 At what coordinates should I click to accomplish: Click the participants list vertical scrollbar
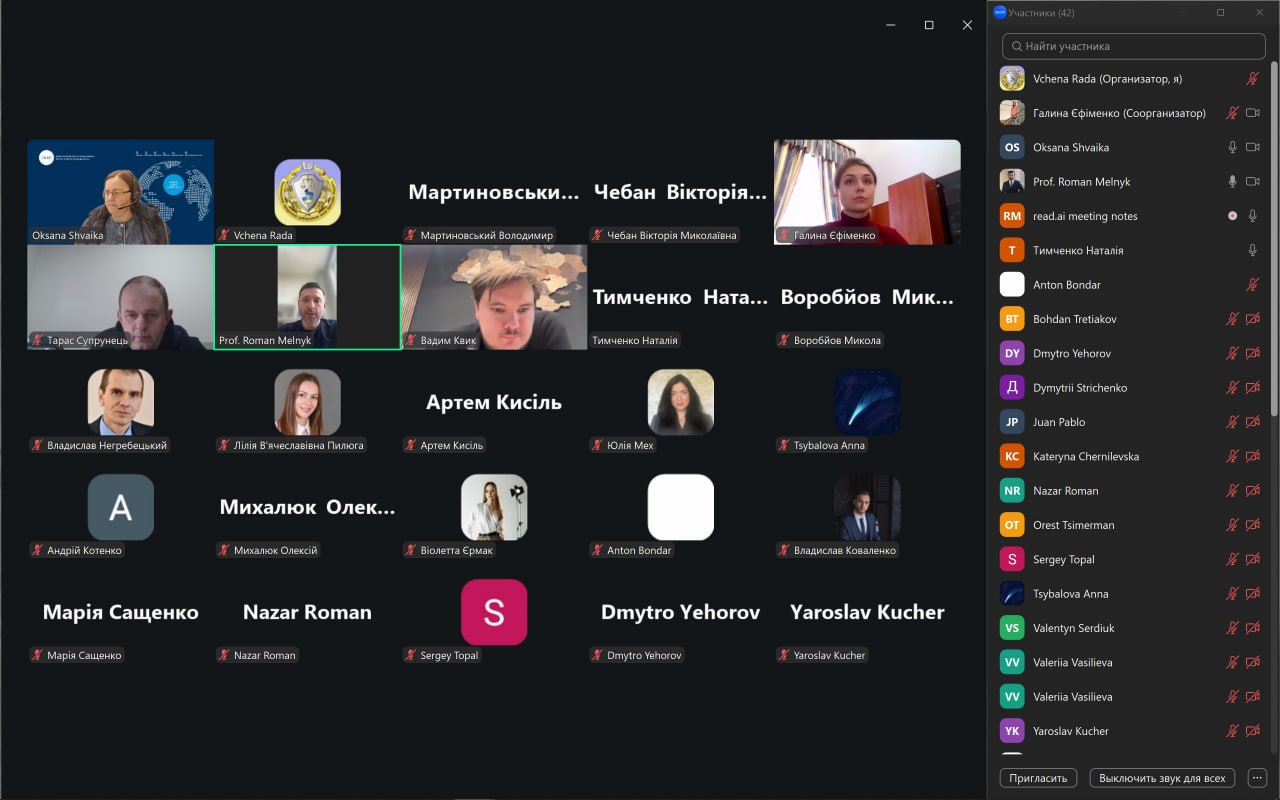(1273, 240)
